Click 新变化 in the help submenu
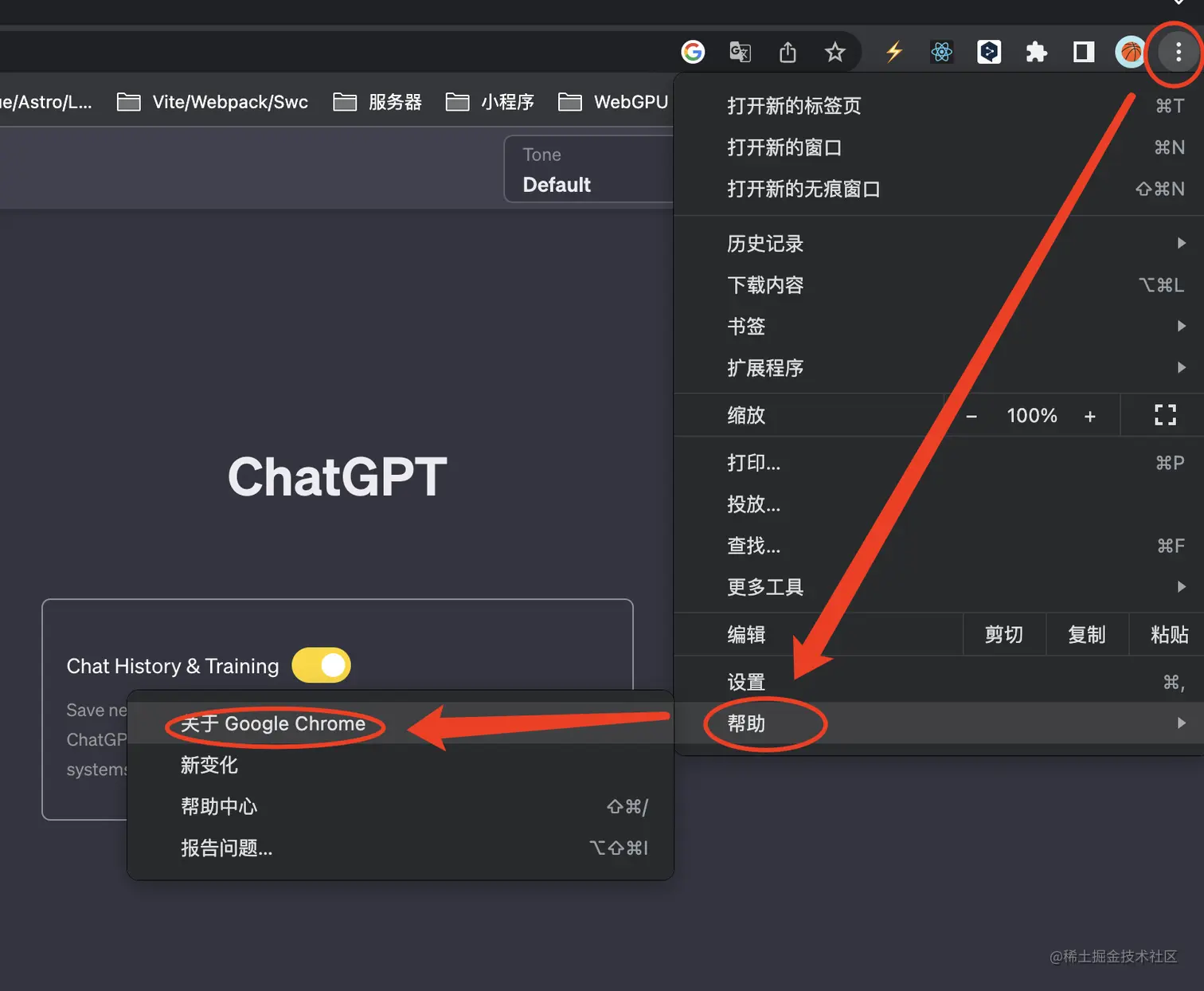The image size is (1204, 991). click(401, 765)
